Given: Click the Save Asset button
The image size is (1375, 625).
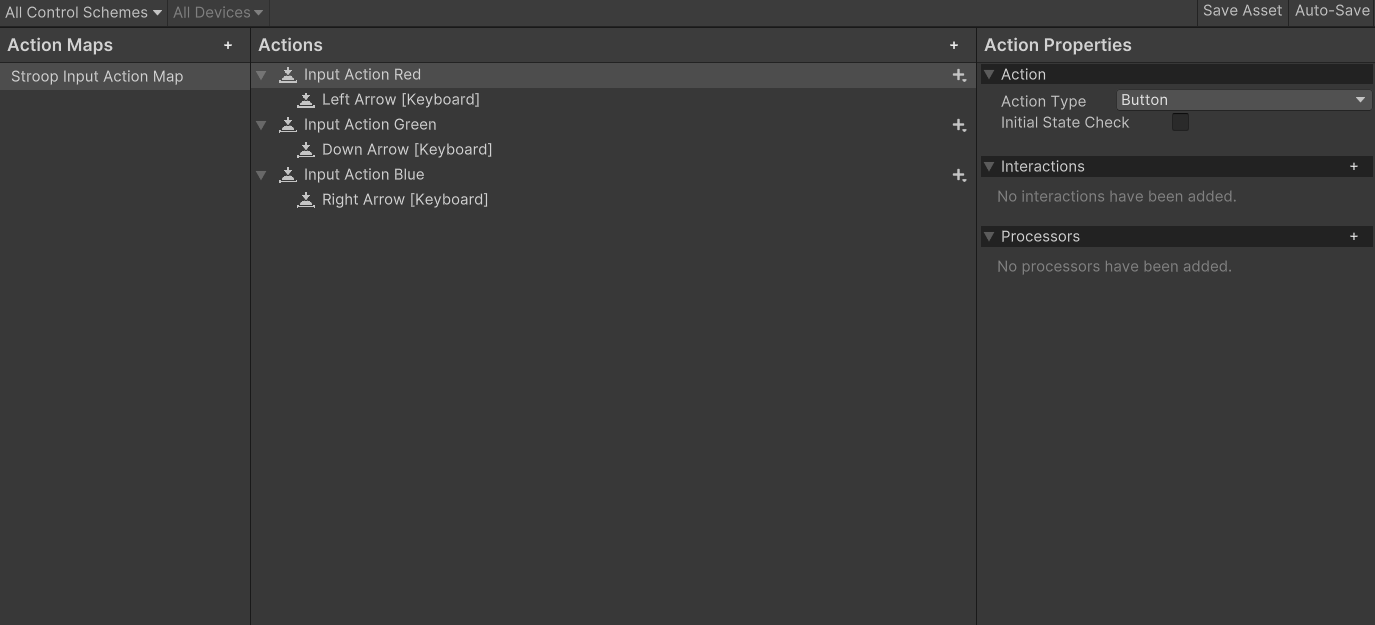Looking at the screenshot, I should point(1242,11).
